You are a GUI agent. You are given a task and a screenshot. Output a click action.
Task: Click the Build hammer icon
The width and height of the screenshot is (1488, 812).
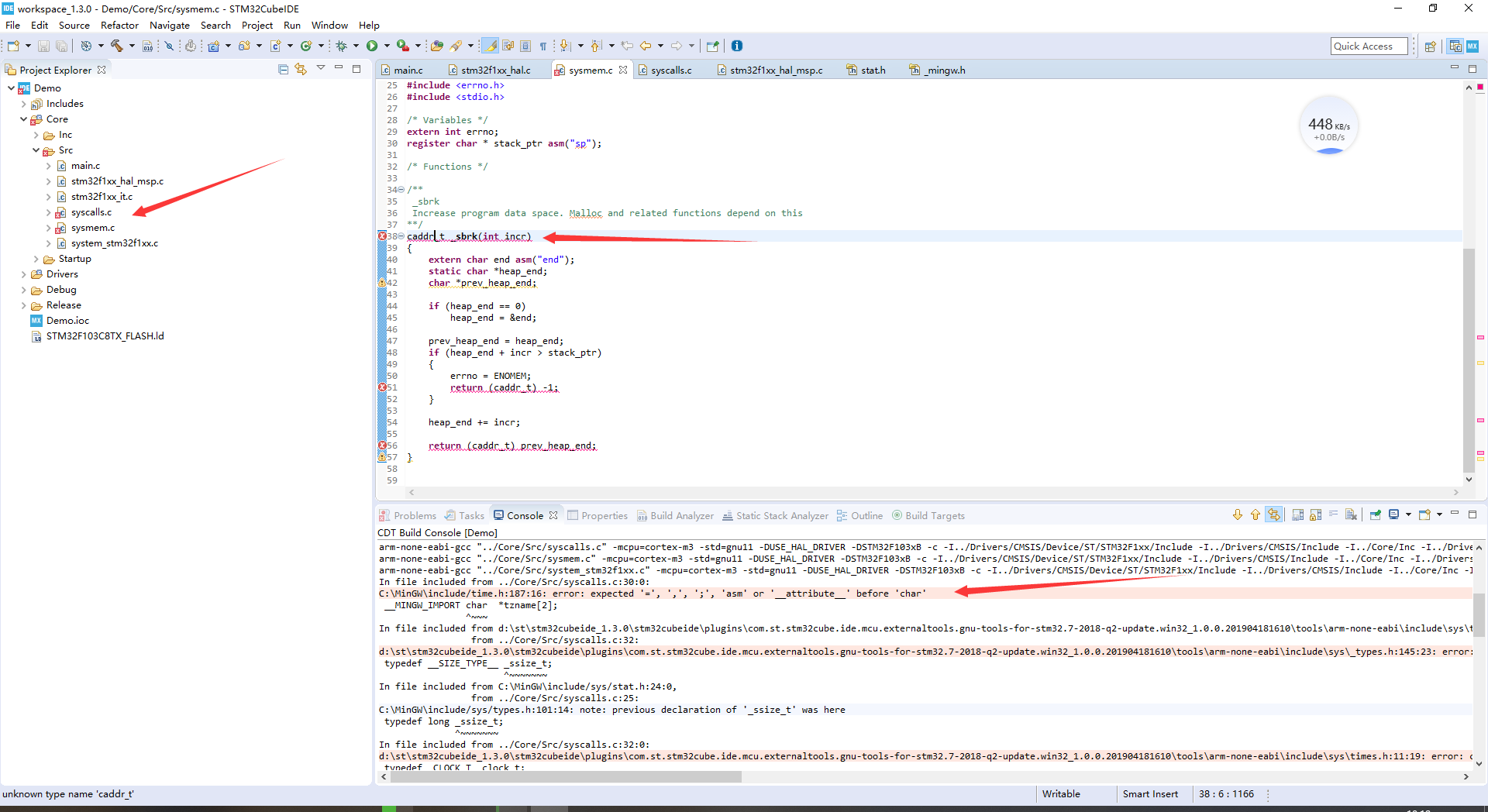pyautogui.click(x=116, y=46)
